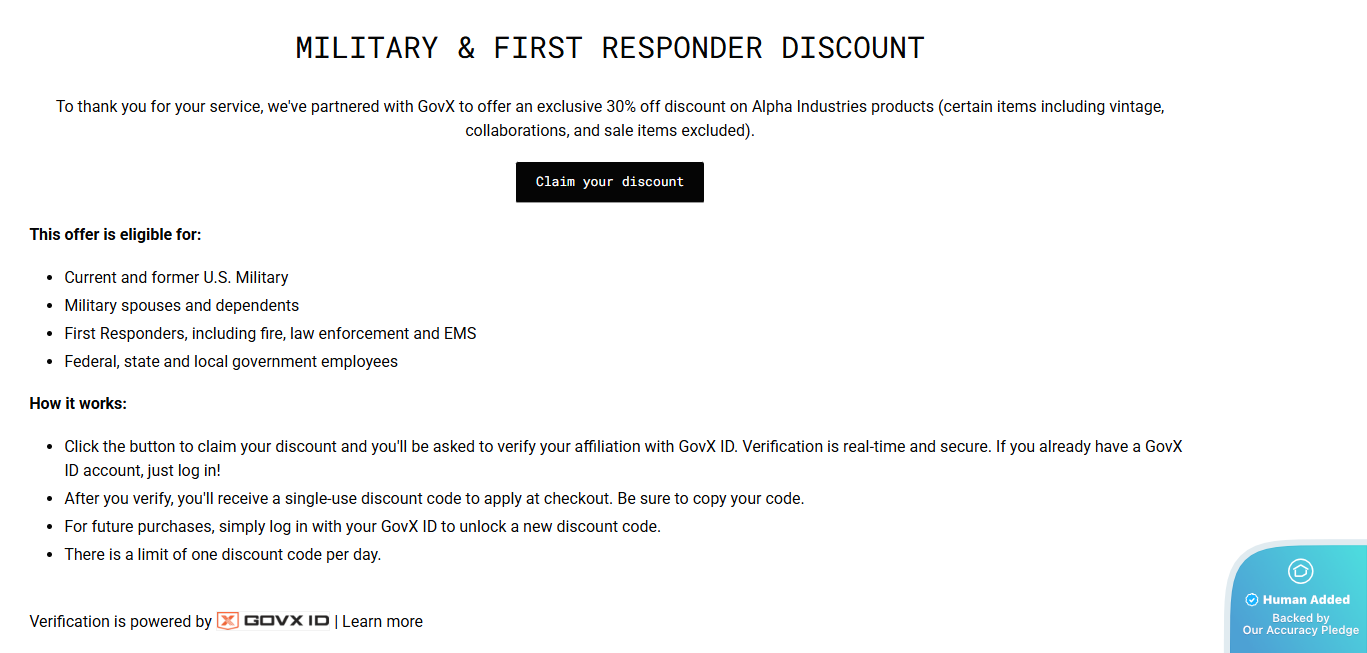This screenshot has height=653, width=1367.
Task: Click the Claim your discount button
Action: point(609,182)
